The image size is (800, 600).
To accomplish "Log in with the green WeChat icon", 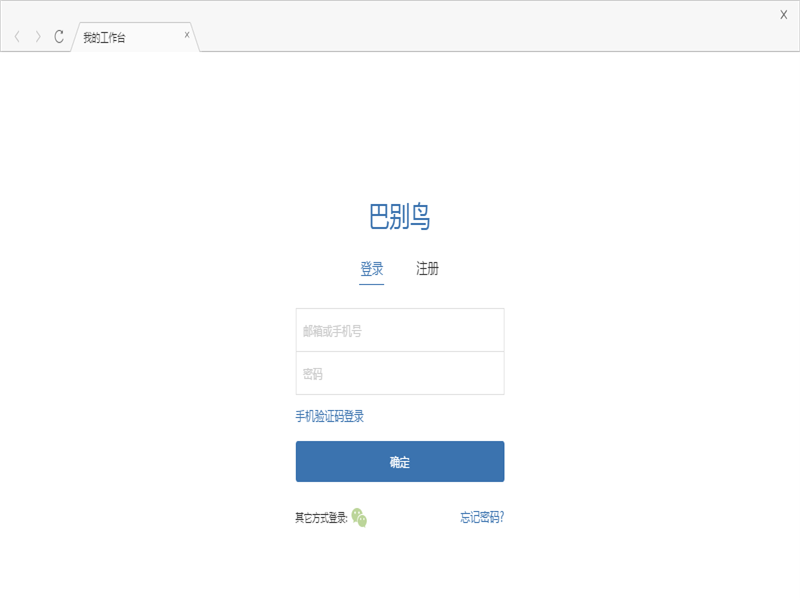I will coord(359,517).
